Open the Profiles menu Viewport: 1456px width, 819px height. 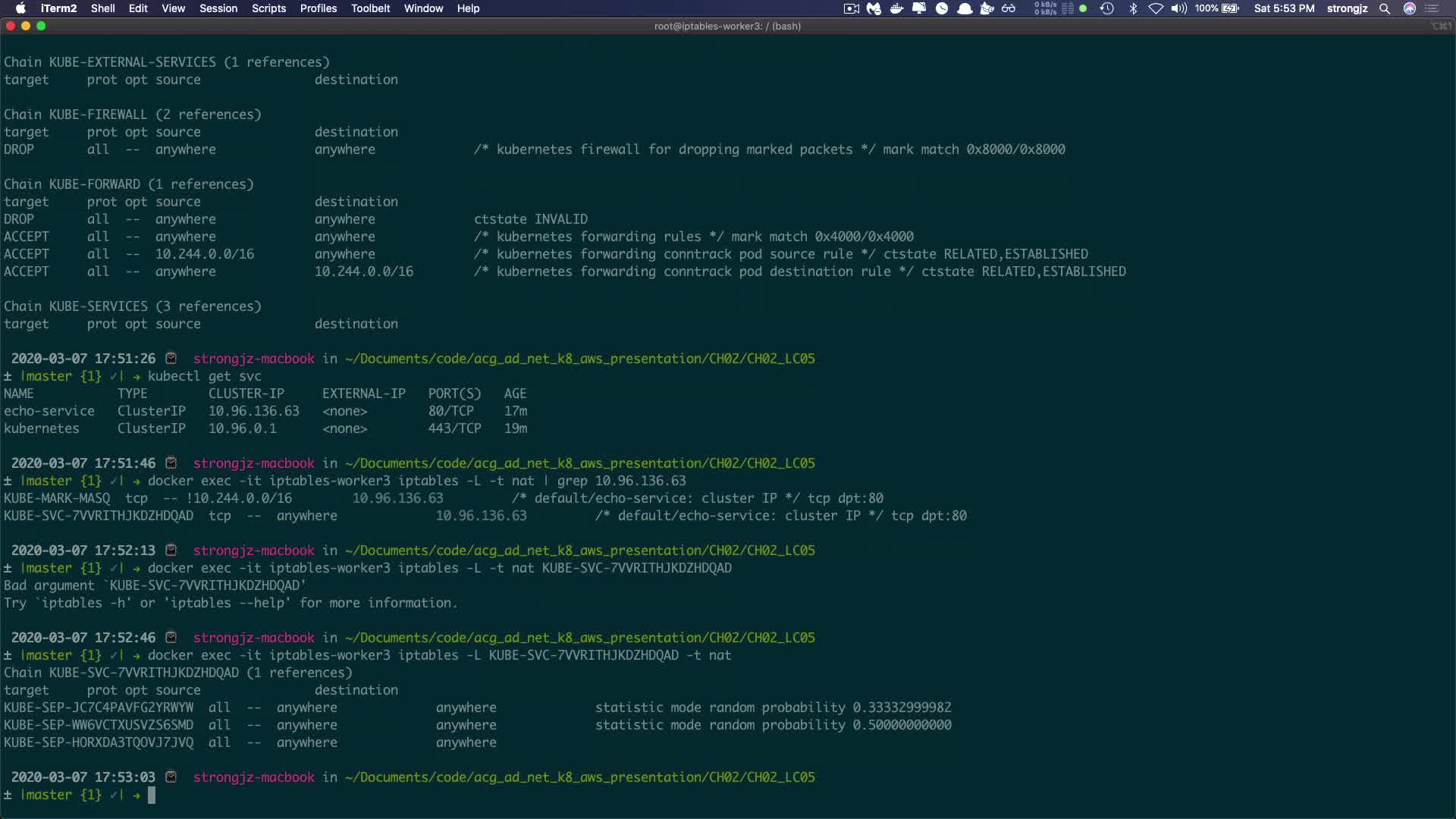click(x=318, y=8)
